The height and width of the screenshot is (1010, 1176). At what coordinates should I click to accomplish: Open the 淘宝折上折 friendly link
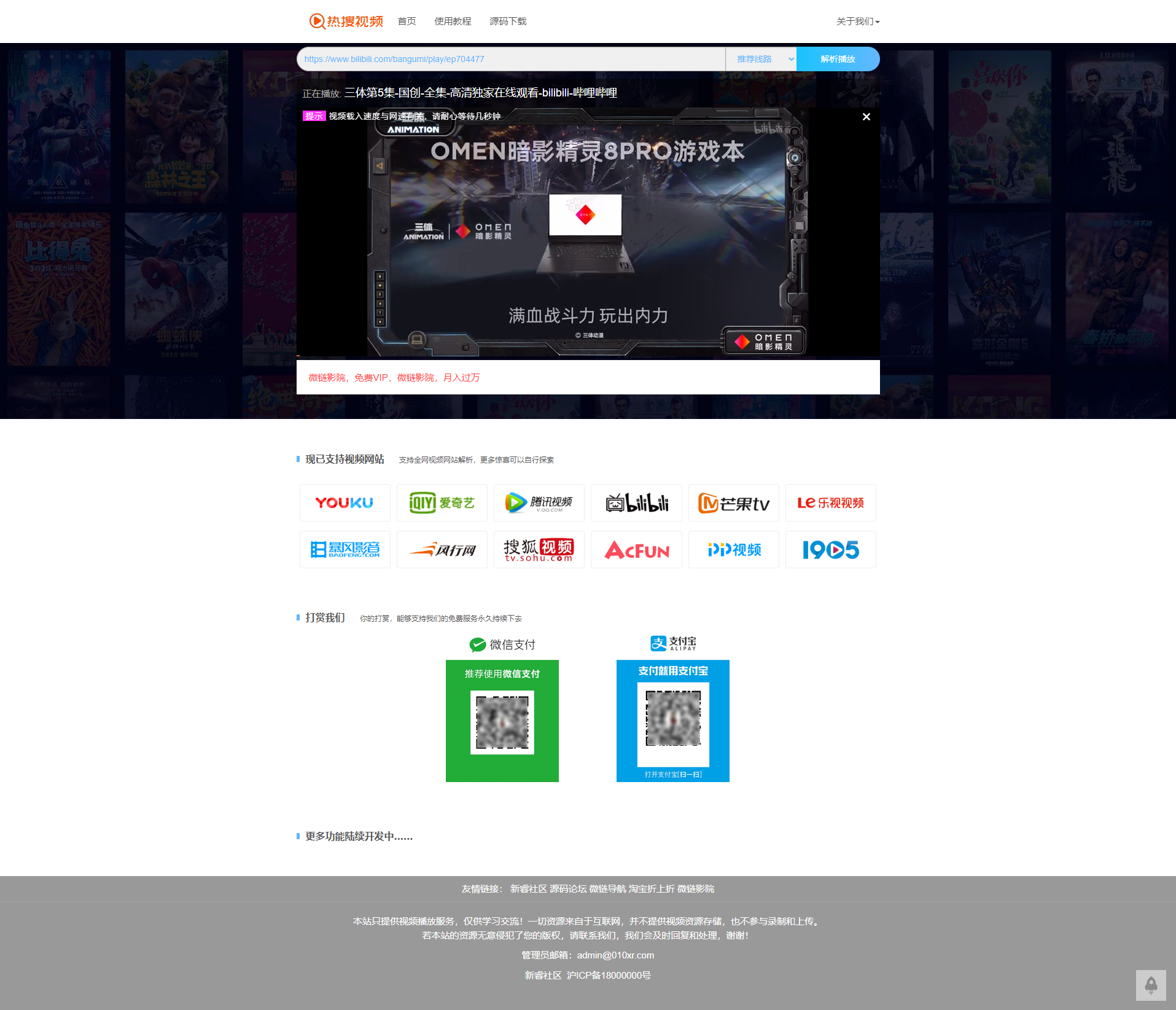(652, 889)
